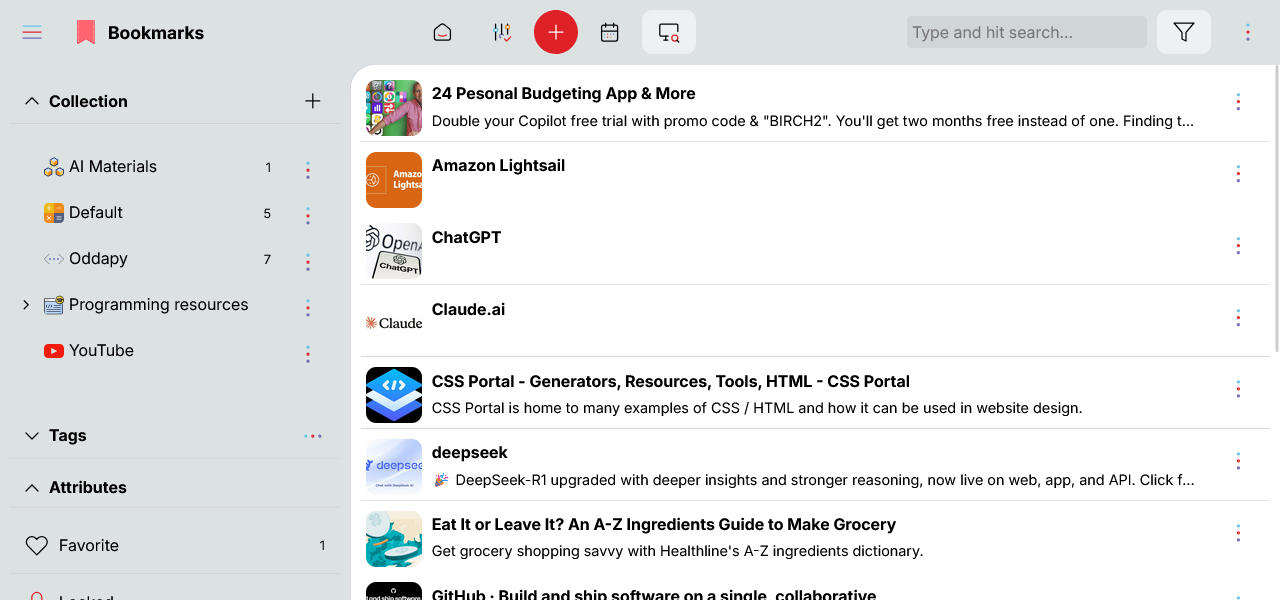The width and height of the screenshot is (1280, 600).
Task: Open the sort and filter sliders icon
Action: (501, 31)
